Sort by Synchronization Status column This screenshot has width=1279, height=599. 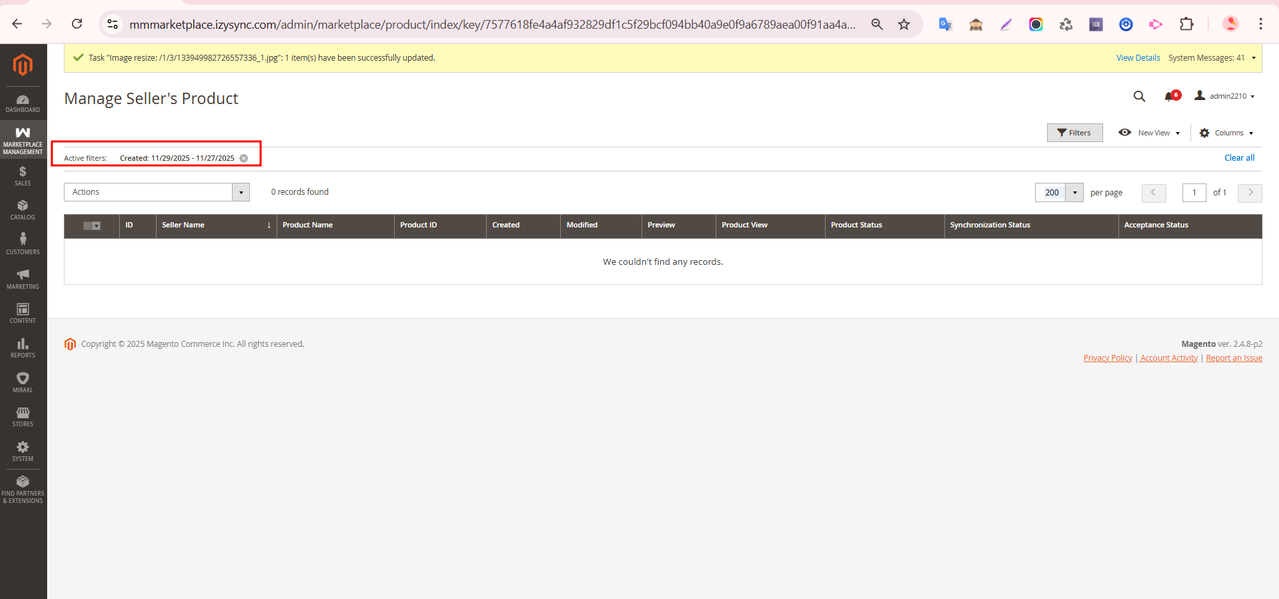point(1031,226)
